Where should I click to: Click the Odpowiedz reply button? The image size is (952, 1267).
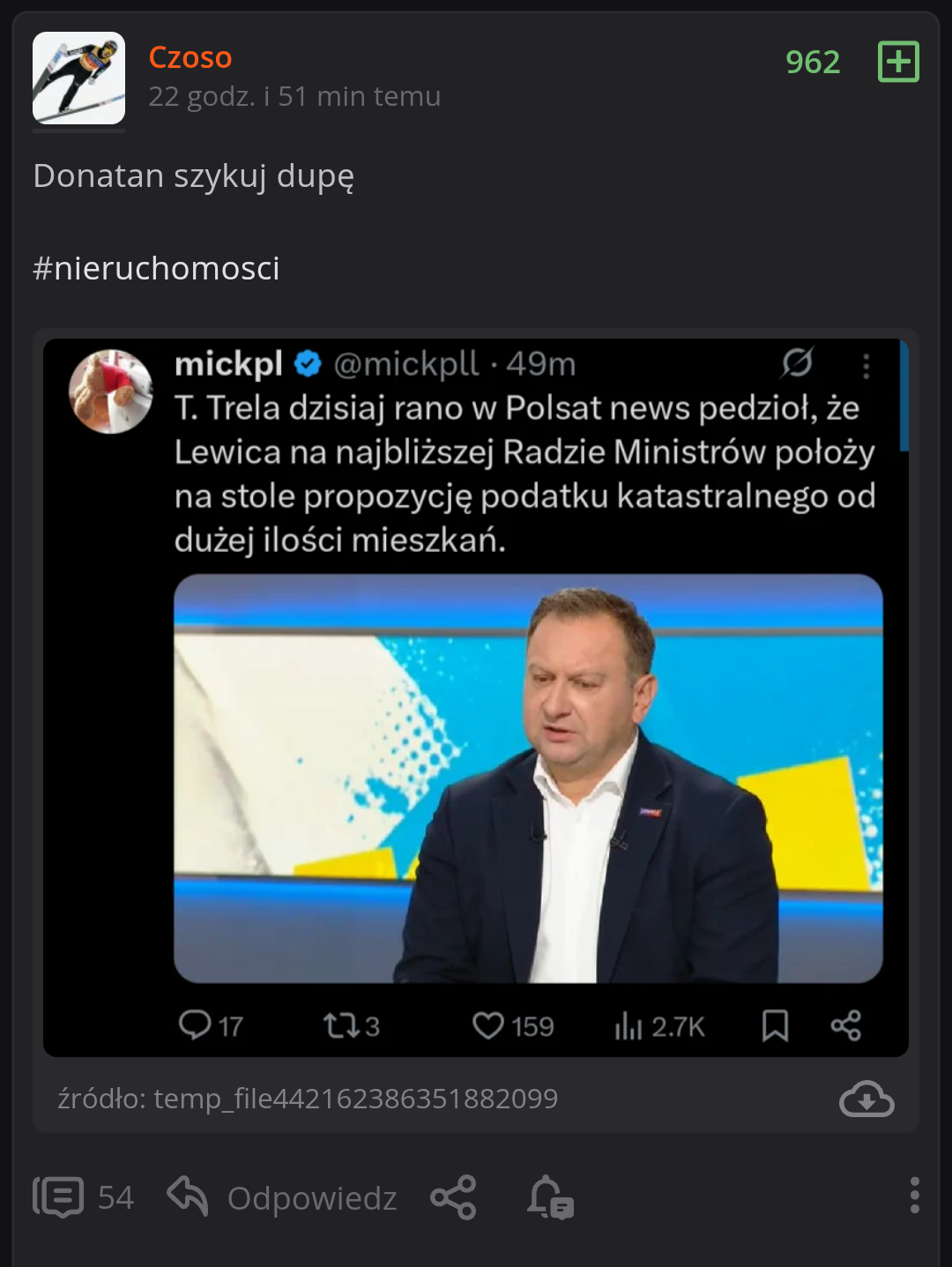tap(311, 1198)
